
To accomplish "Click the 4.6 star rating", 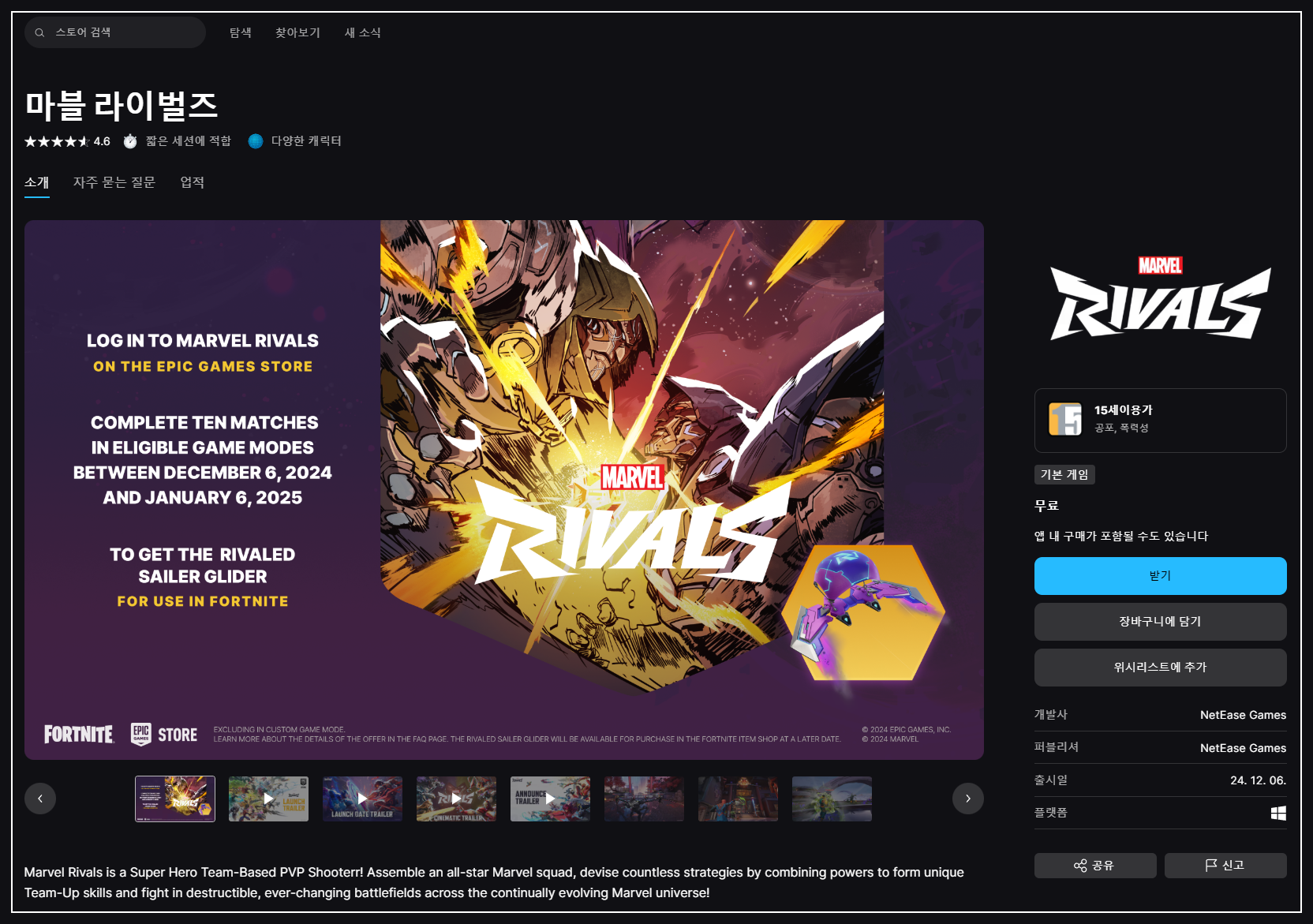I will tap(67, 141).
